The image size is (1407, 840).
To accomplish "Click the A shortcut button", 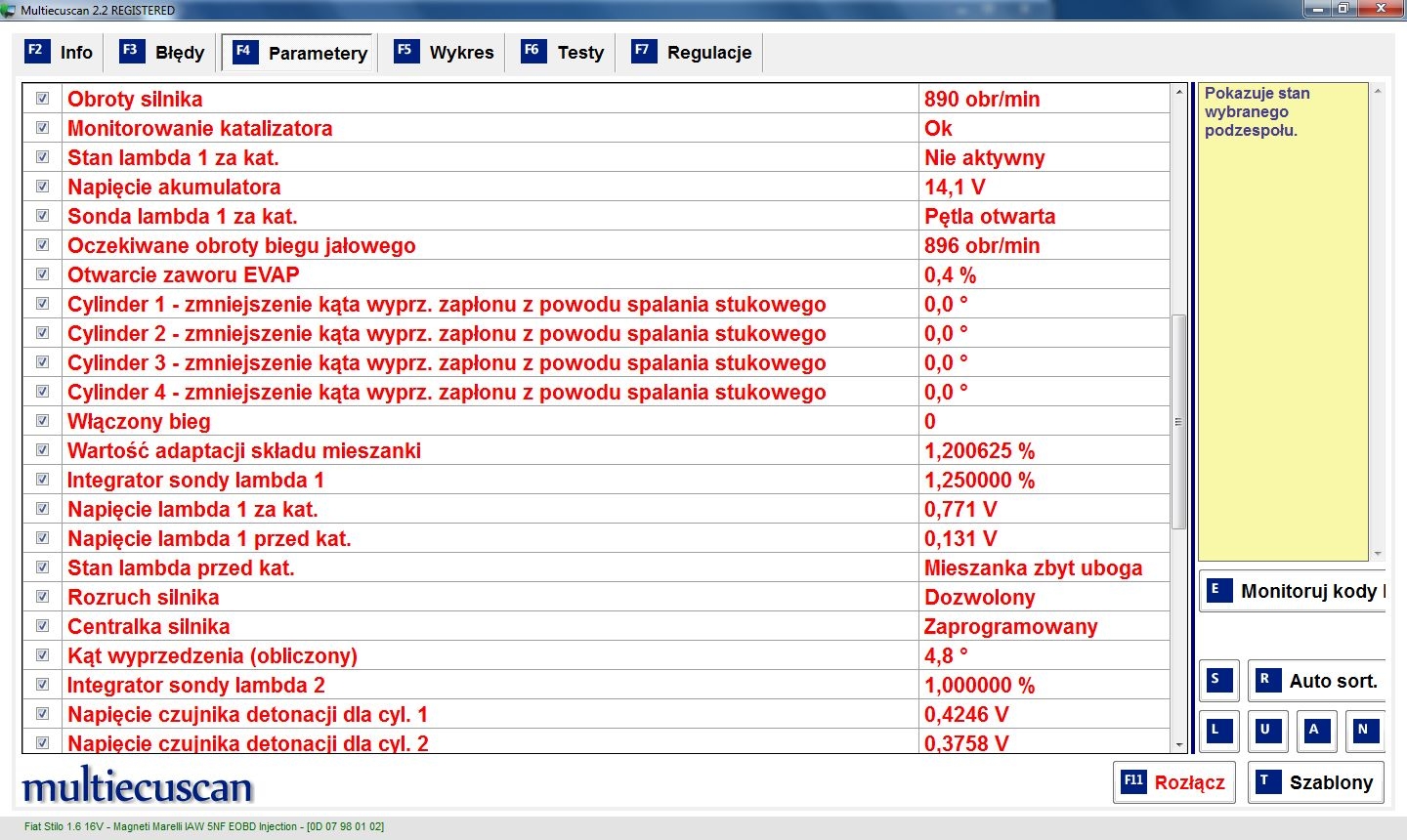I will (x=1317, y=731).
